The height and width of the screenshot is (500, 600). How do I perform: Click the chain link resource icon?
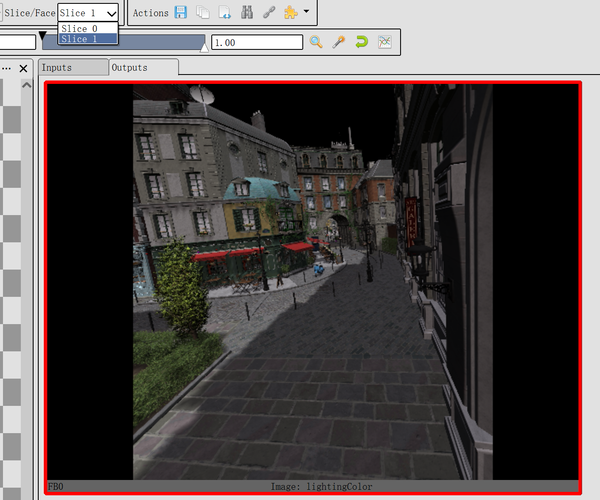(269, 12)
